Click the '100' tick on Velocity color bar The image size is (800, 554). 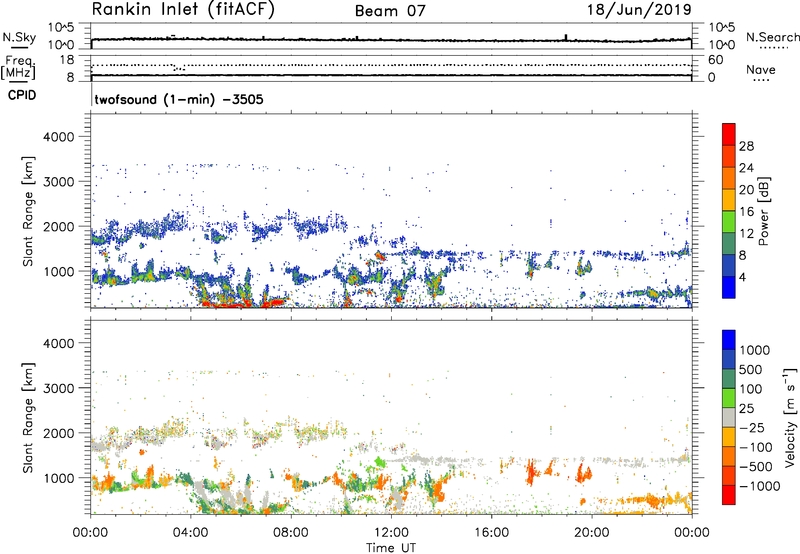tap(751, 389)
